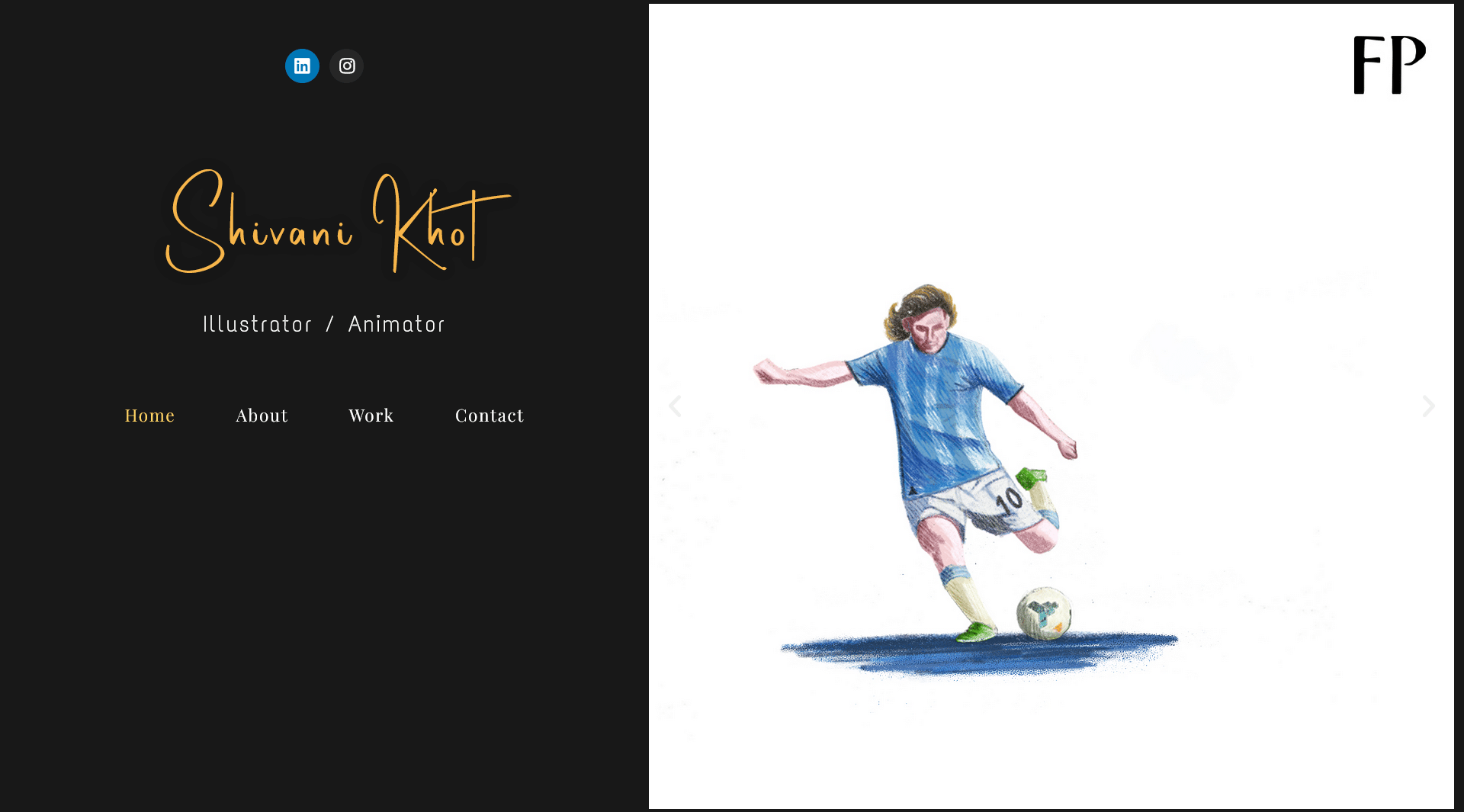
Task: Click the green boot on the player
Action: coord(976,632)
